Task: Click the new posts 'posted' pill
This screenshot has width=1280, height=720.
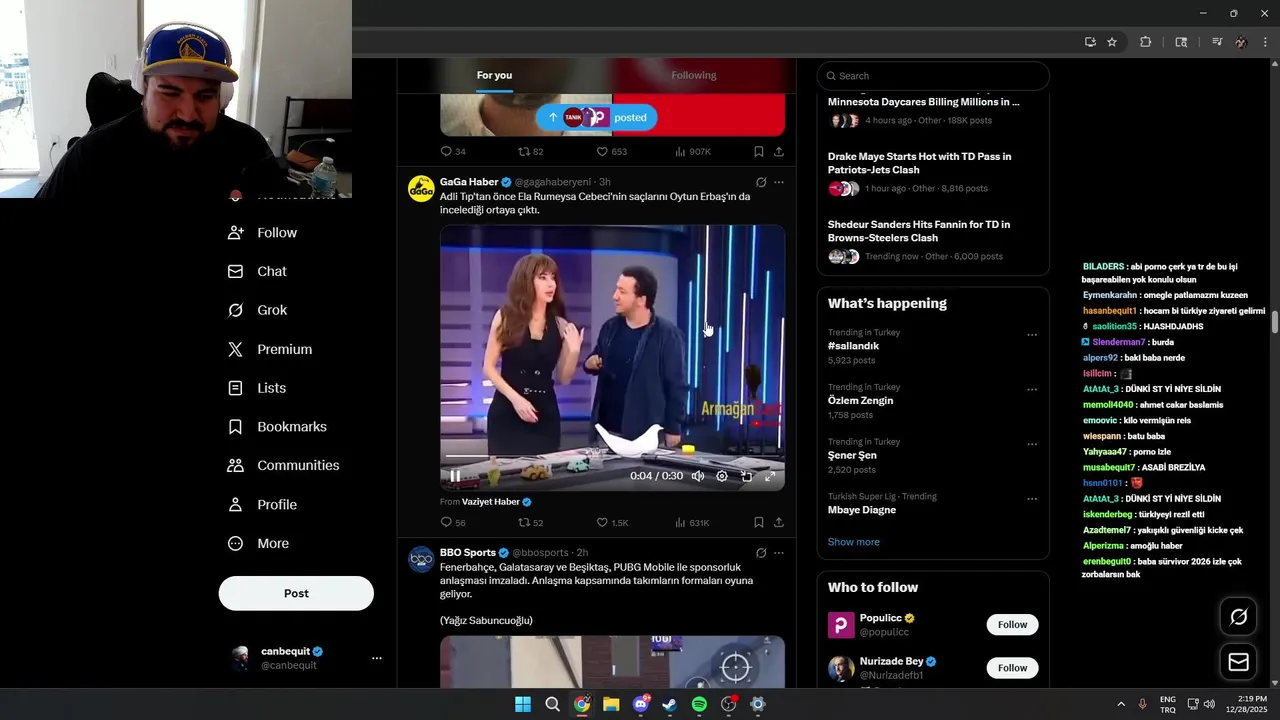Action: 597,117
